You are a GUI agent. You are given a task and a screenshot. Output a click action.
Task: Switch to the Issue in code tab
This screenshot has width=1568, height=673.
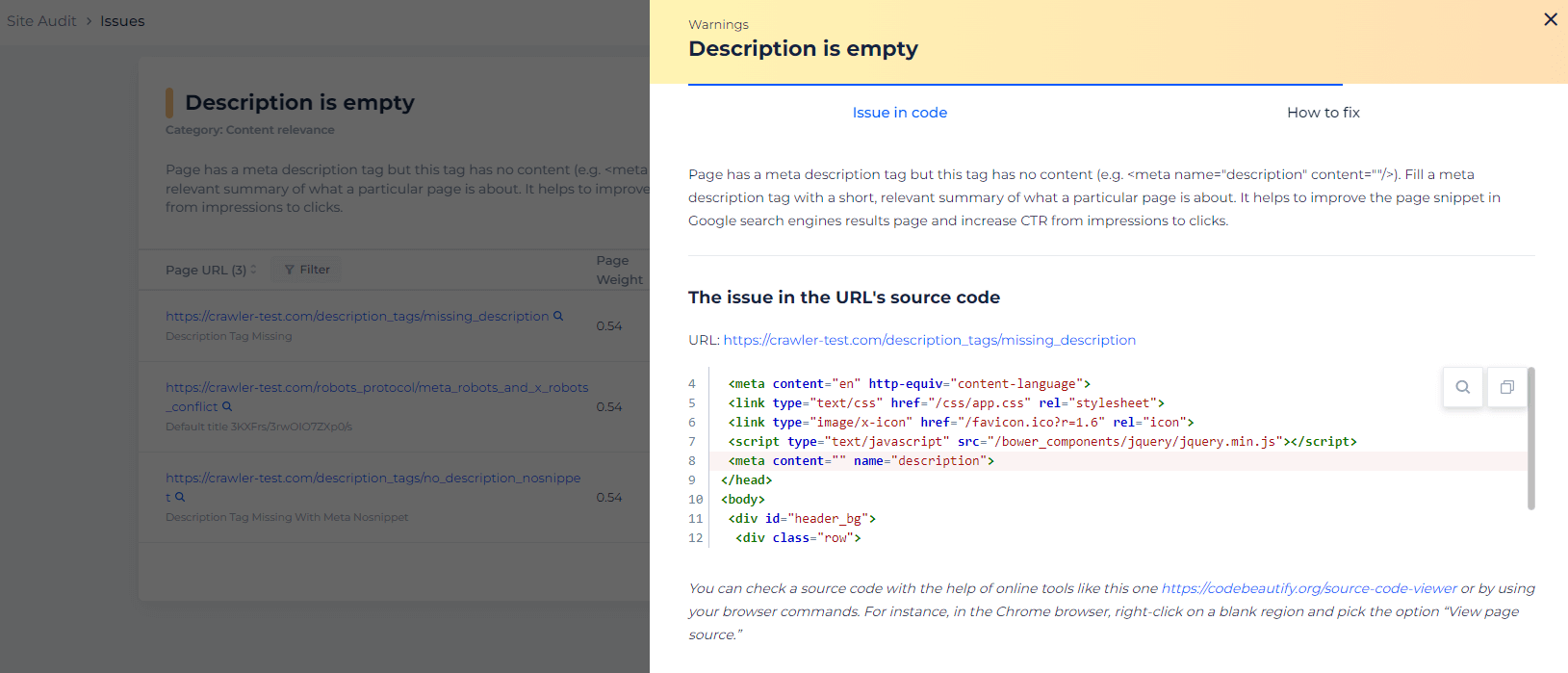[x=900, y=113]
